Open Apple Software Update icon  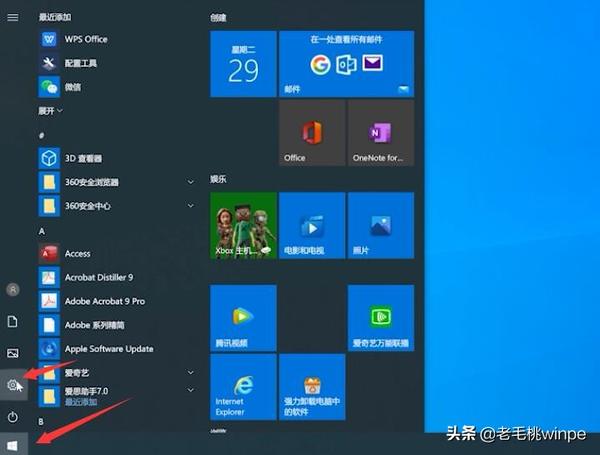(49, 349)
